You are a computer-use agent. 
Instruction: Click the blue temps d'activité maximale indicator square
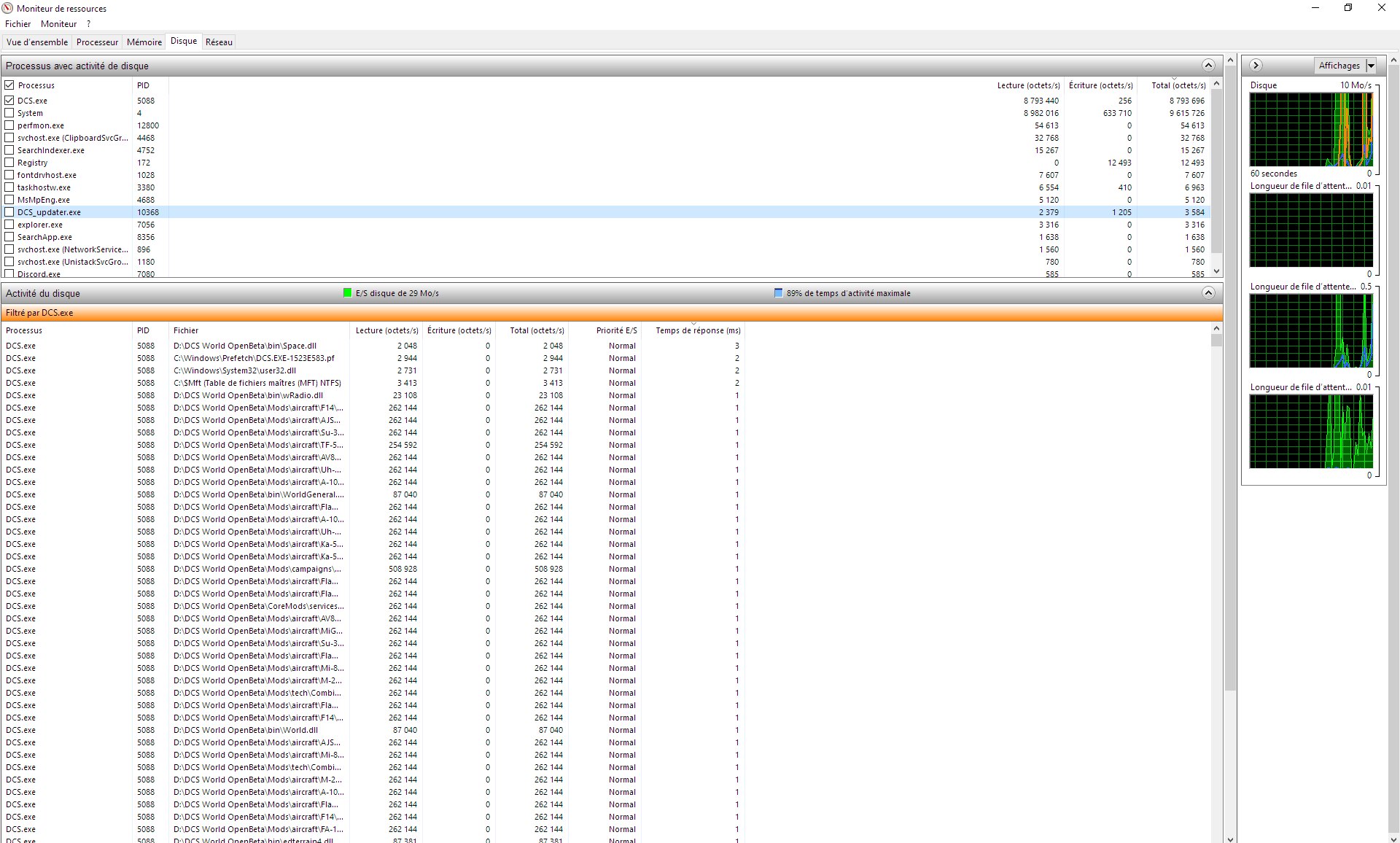point(778,293)
